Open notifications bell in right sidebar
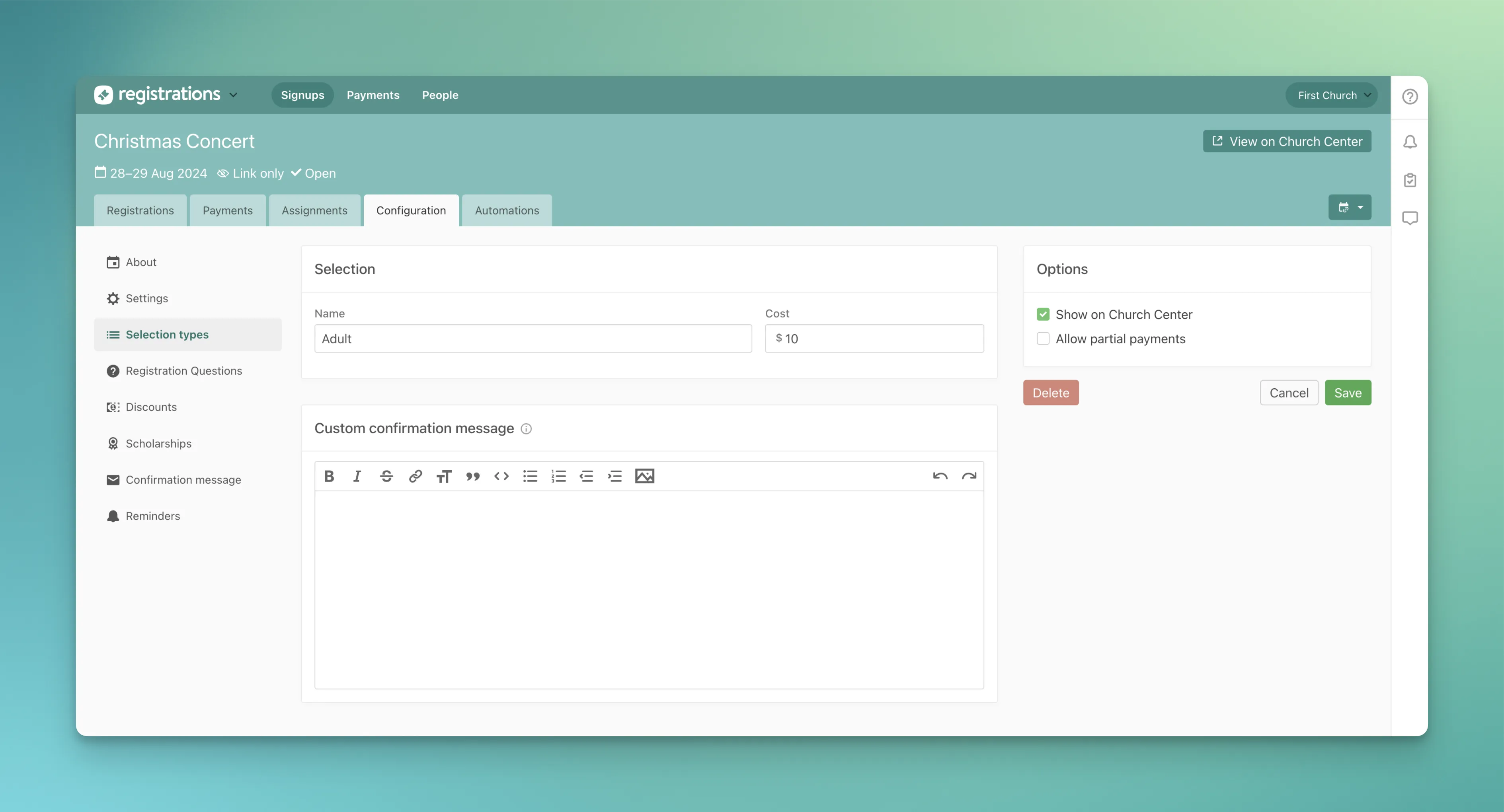Screen dimensions: 1504x812 click(1409, 142)
